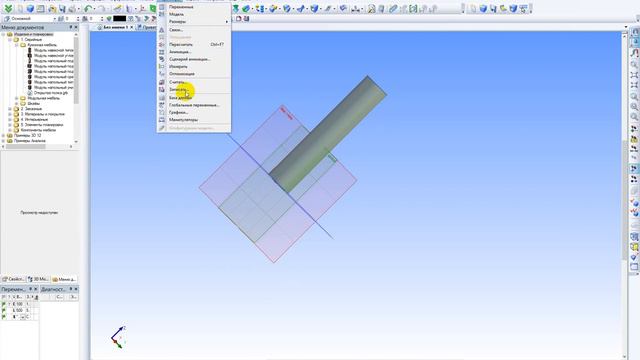Expand the 'Шкафы' folder
Image resolution: width=640 pixels, height=360 pixels.
pos(17,104)
